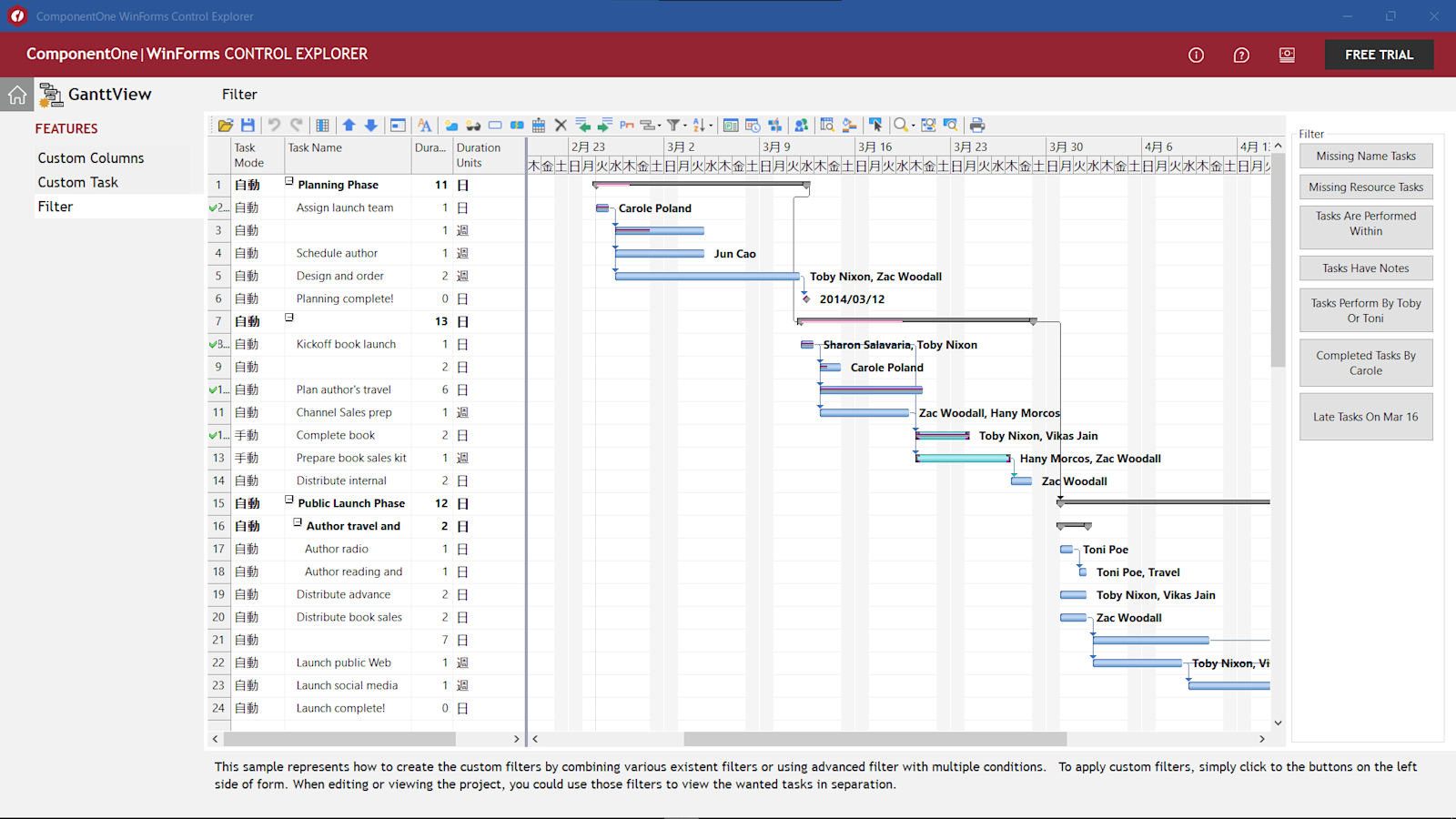This screenshot has height=819, width=1456.
Task: Click the Task Name column header
Action: tap(349, 155)
